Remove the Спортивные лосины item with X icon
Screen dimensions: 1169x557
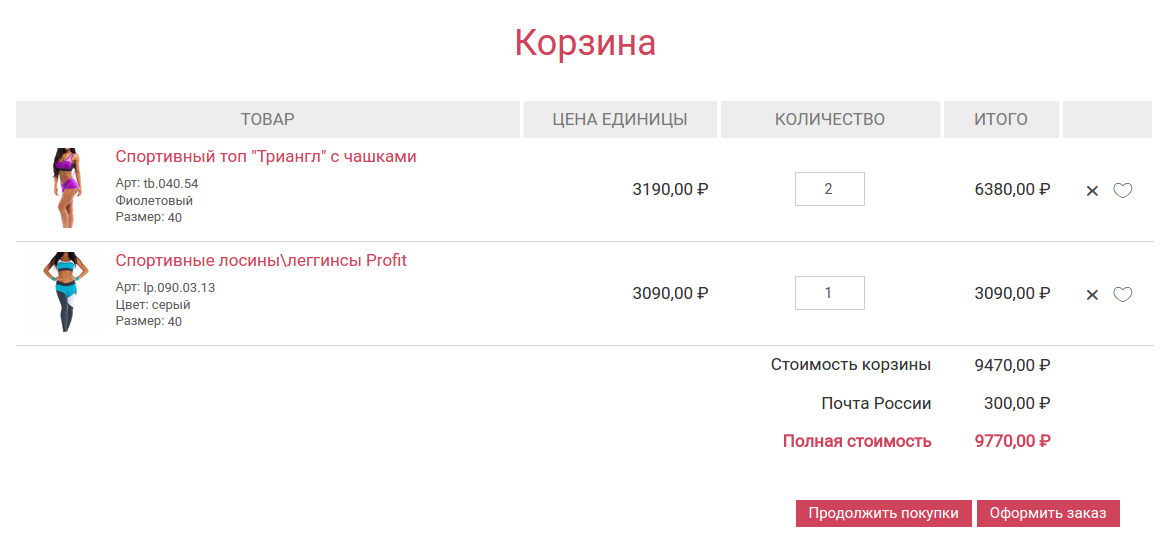click(x=1092, y=294)
